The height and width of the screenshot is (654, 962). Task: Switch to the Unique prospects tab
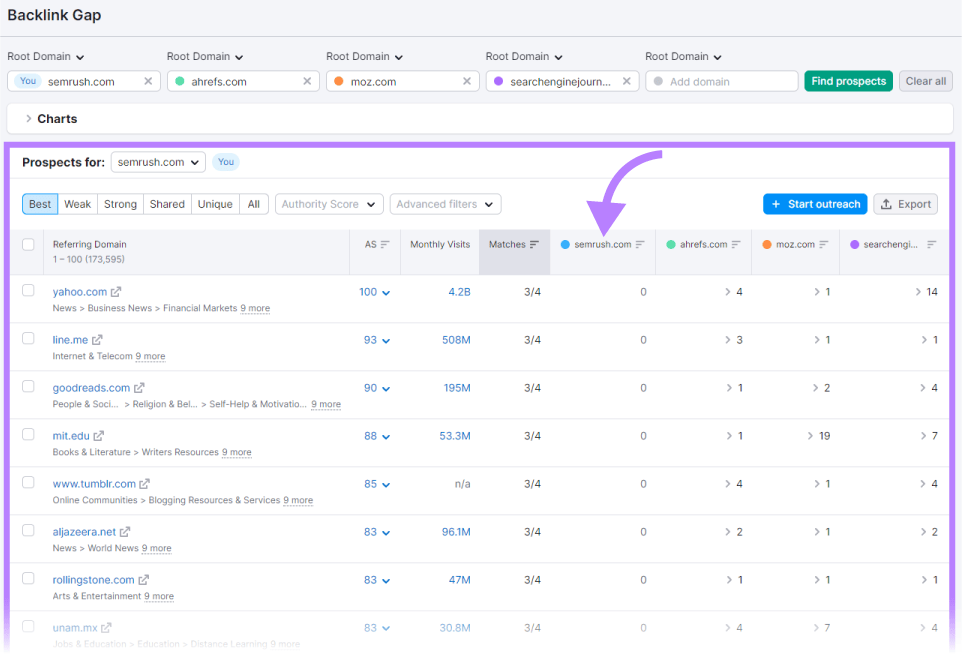pyautogui.click(x=215, y=204)
